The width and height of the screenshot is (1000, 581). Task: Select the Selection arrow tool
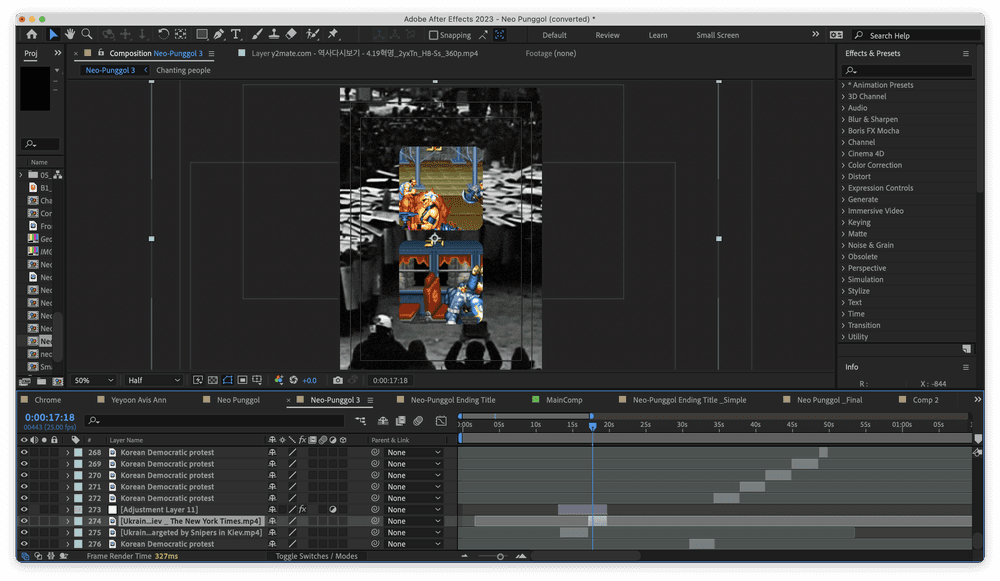[x=54, y=34]
